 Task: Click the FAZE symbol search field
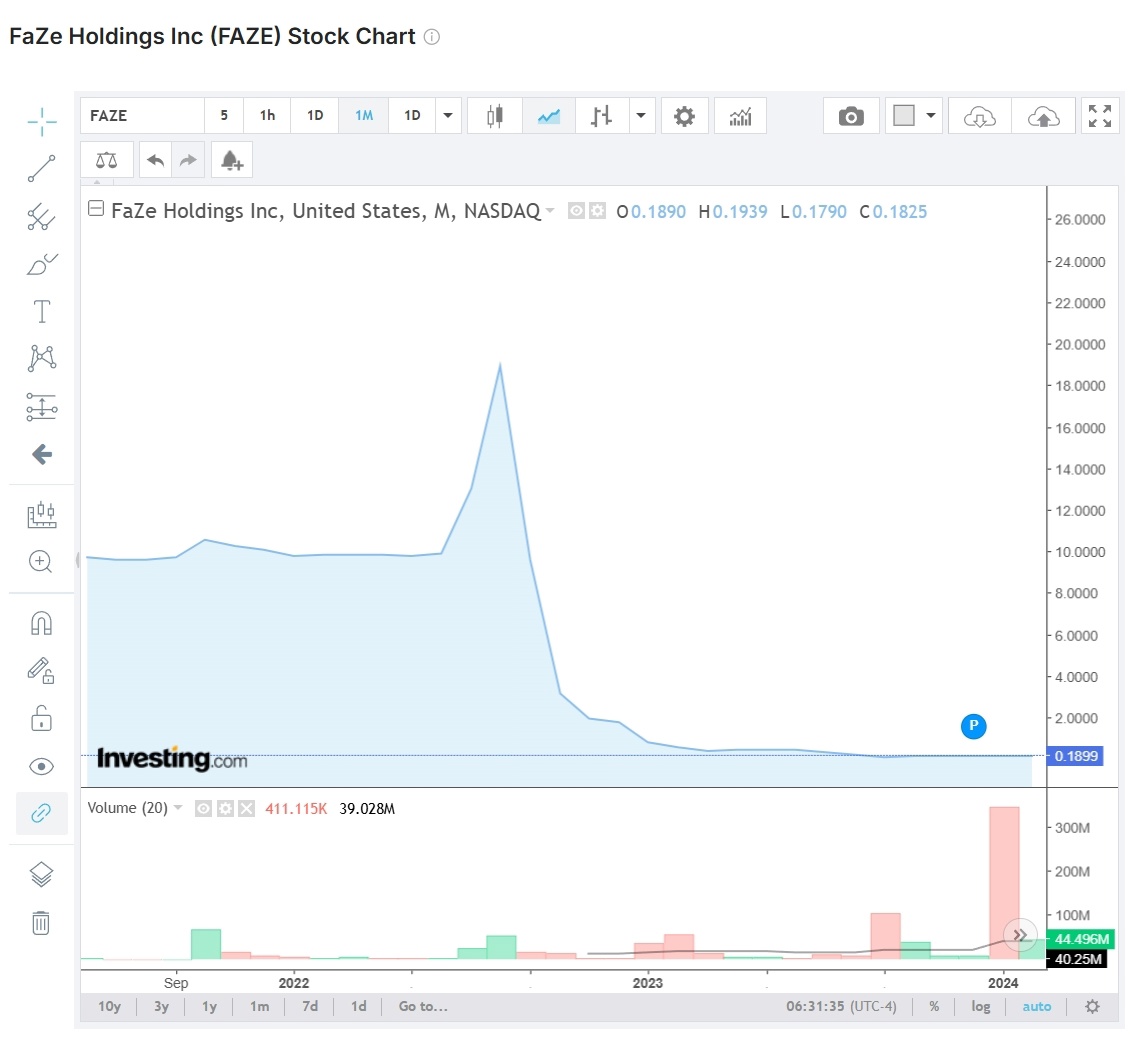[x=142, y=116]
